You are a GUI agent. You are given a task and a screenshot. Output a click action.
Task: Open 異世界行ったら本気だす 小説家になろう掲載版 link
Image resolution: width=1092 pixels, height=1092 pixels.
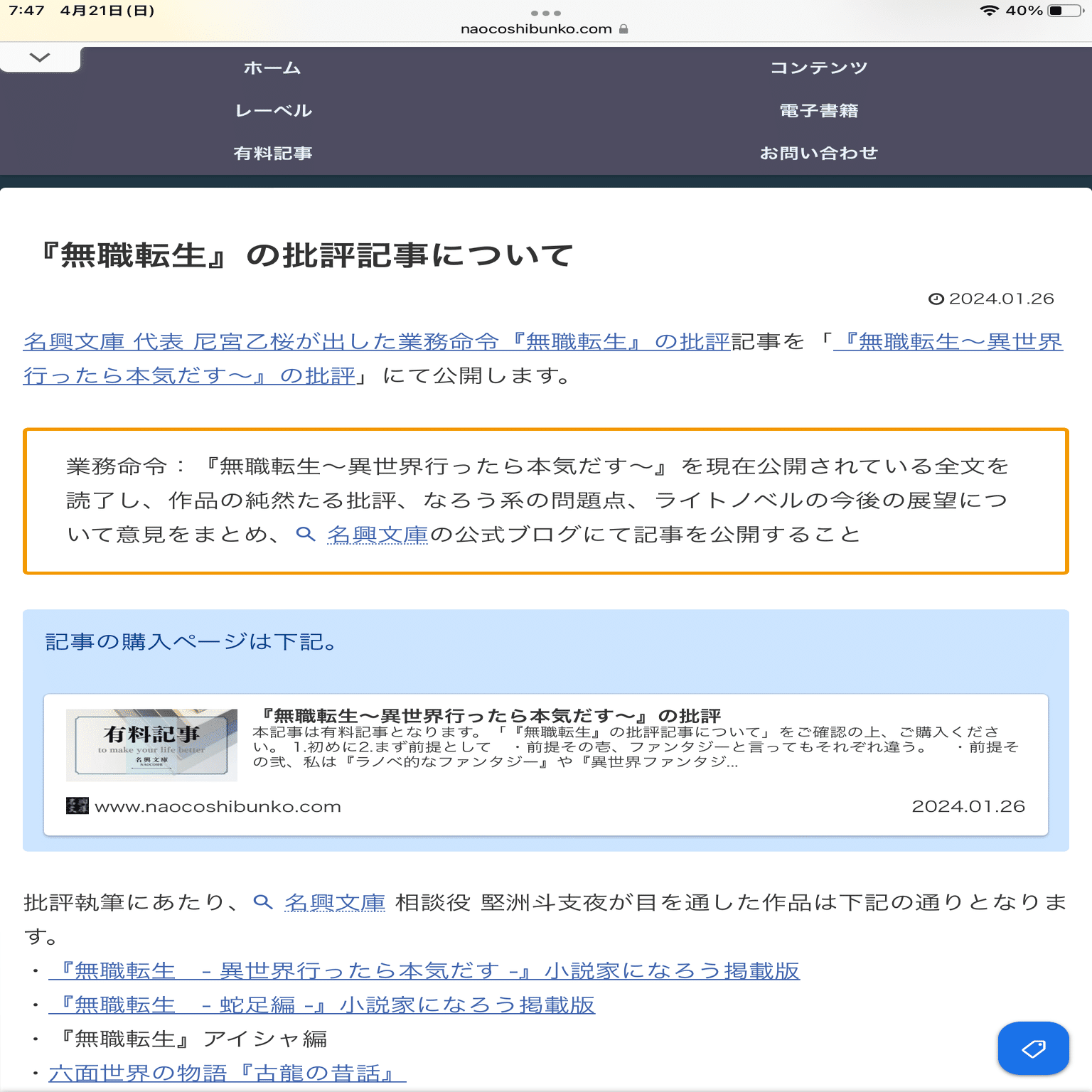tap(424, 971)
